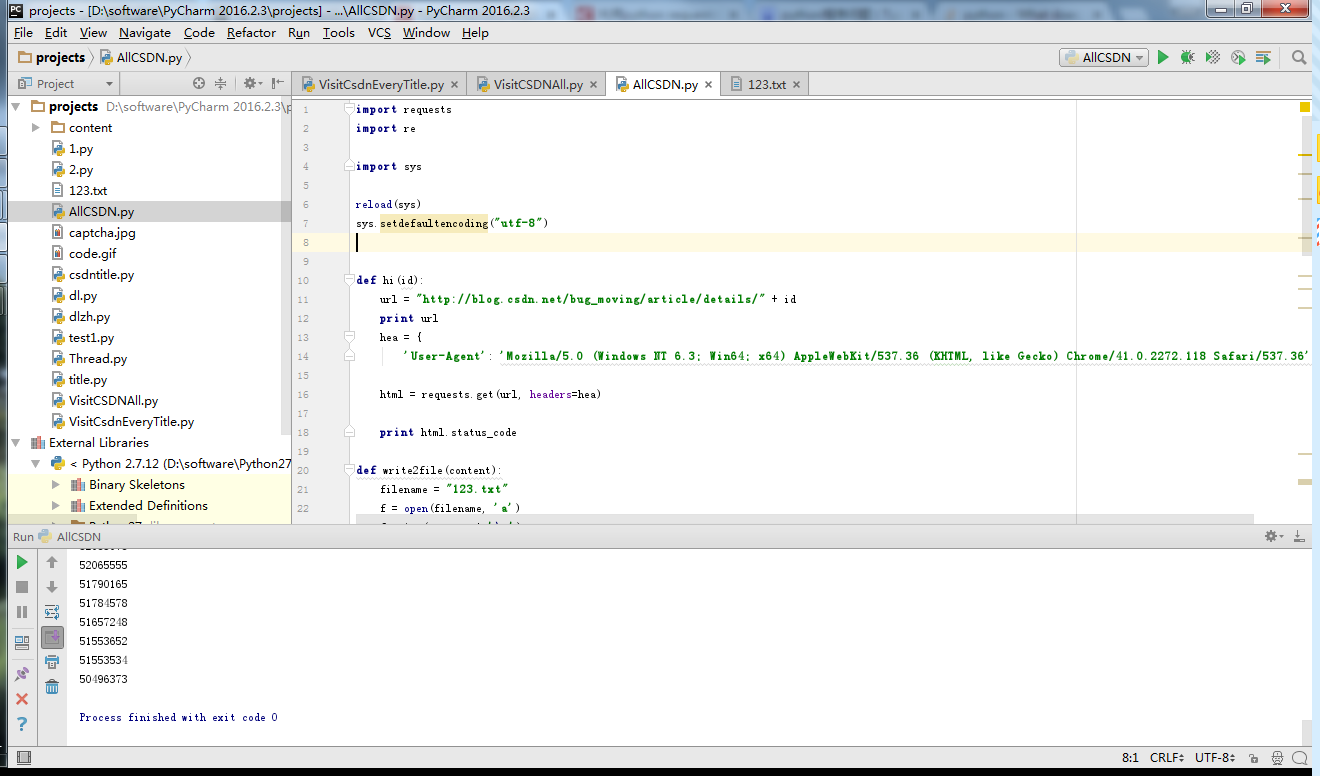Click the yellow inspection indicator atop editor scrollbar
This screenshot has width=1320, height=776.
tap(1305, 107)
